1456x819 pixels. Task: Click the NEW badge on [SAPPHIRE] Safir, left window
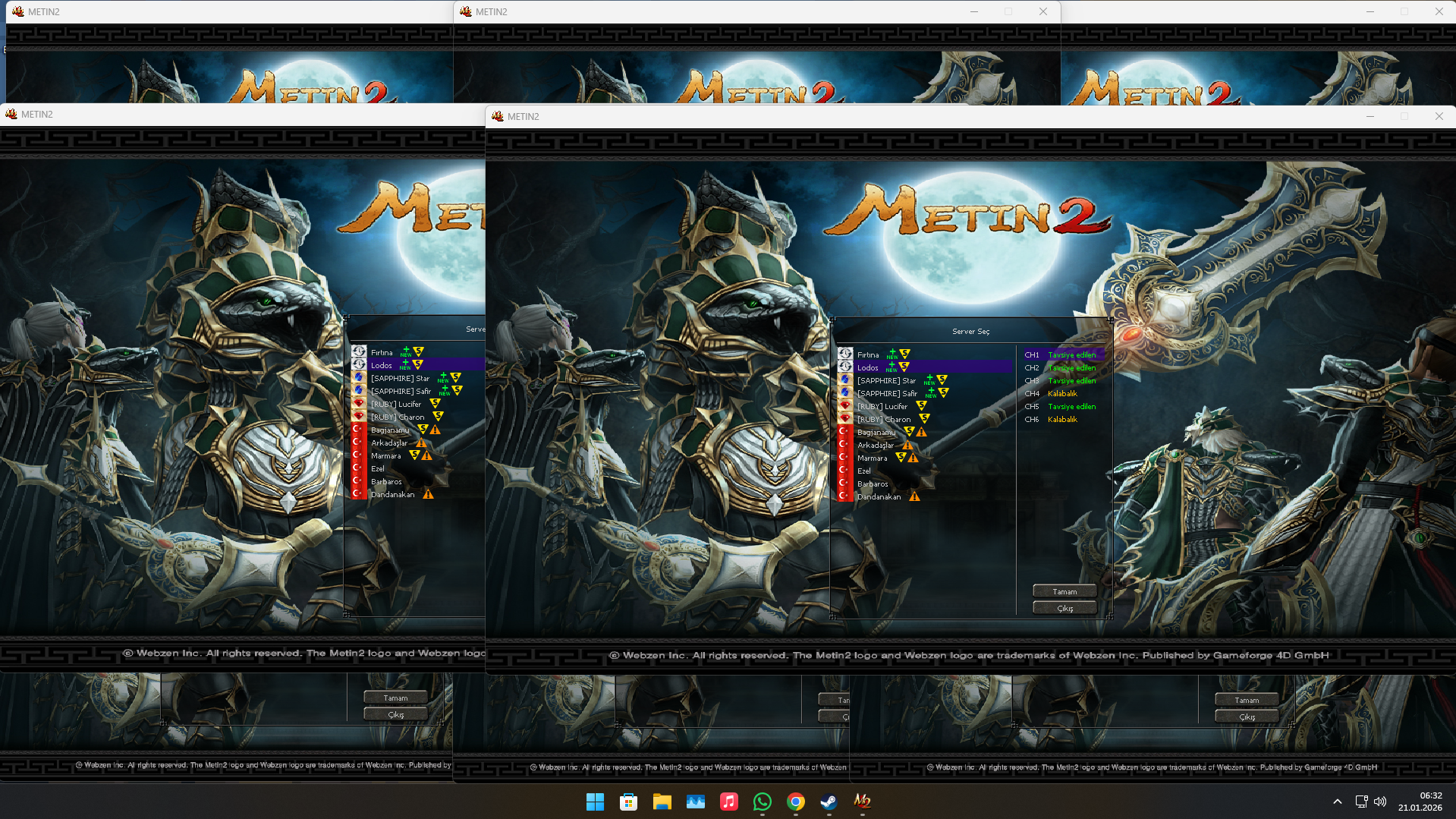click(x=445, y=391)
